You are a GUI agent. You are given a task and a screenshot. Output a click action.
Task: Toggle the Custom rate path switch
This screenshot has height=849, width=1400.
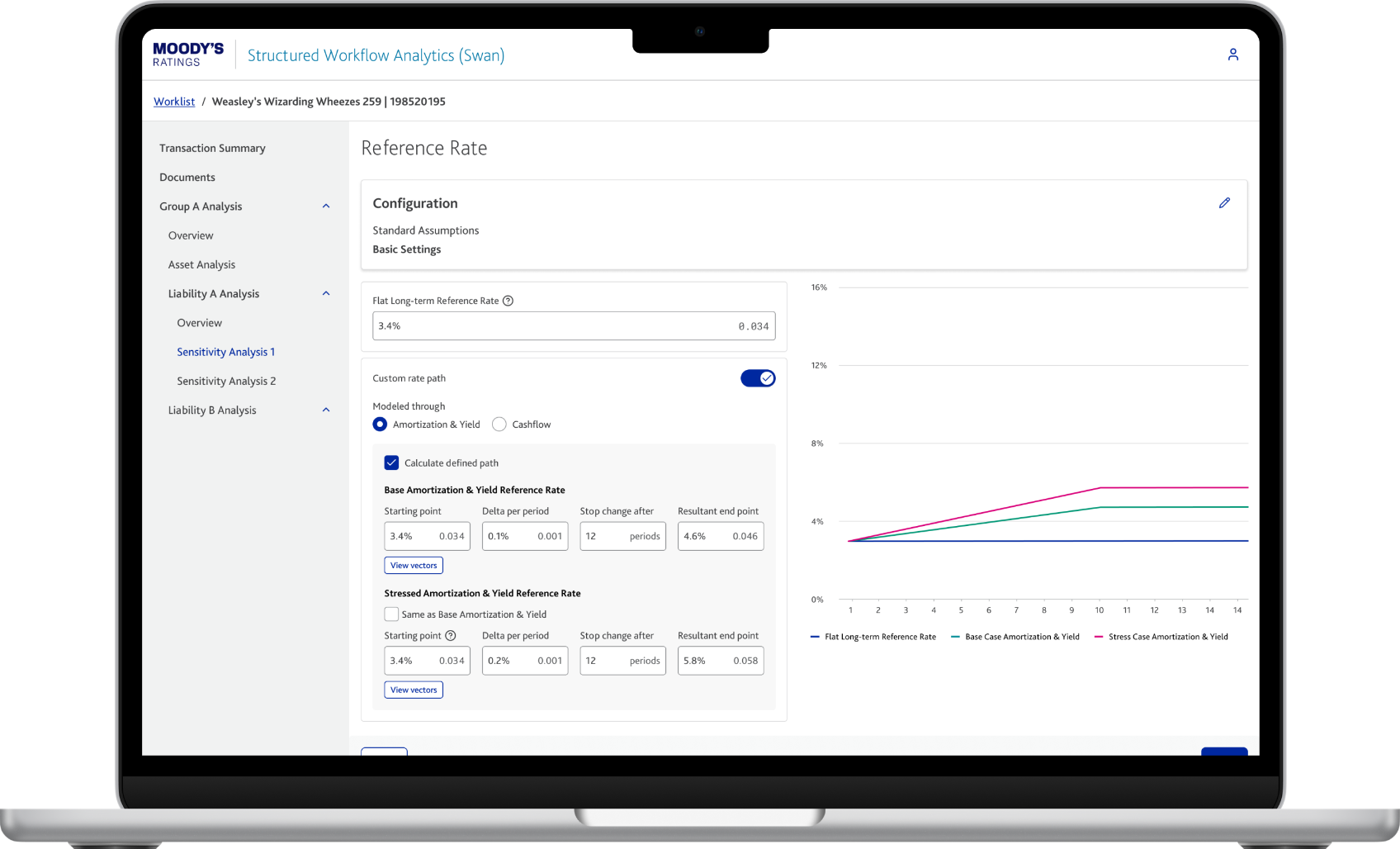click(x=758, y=378)
